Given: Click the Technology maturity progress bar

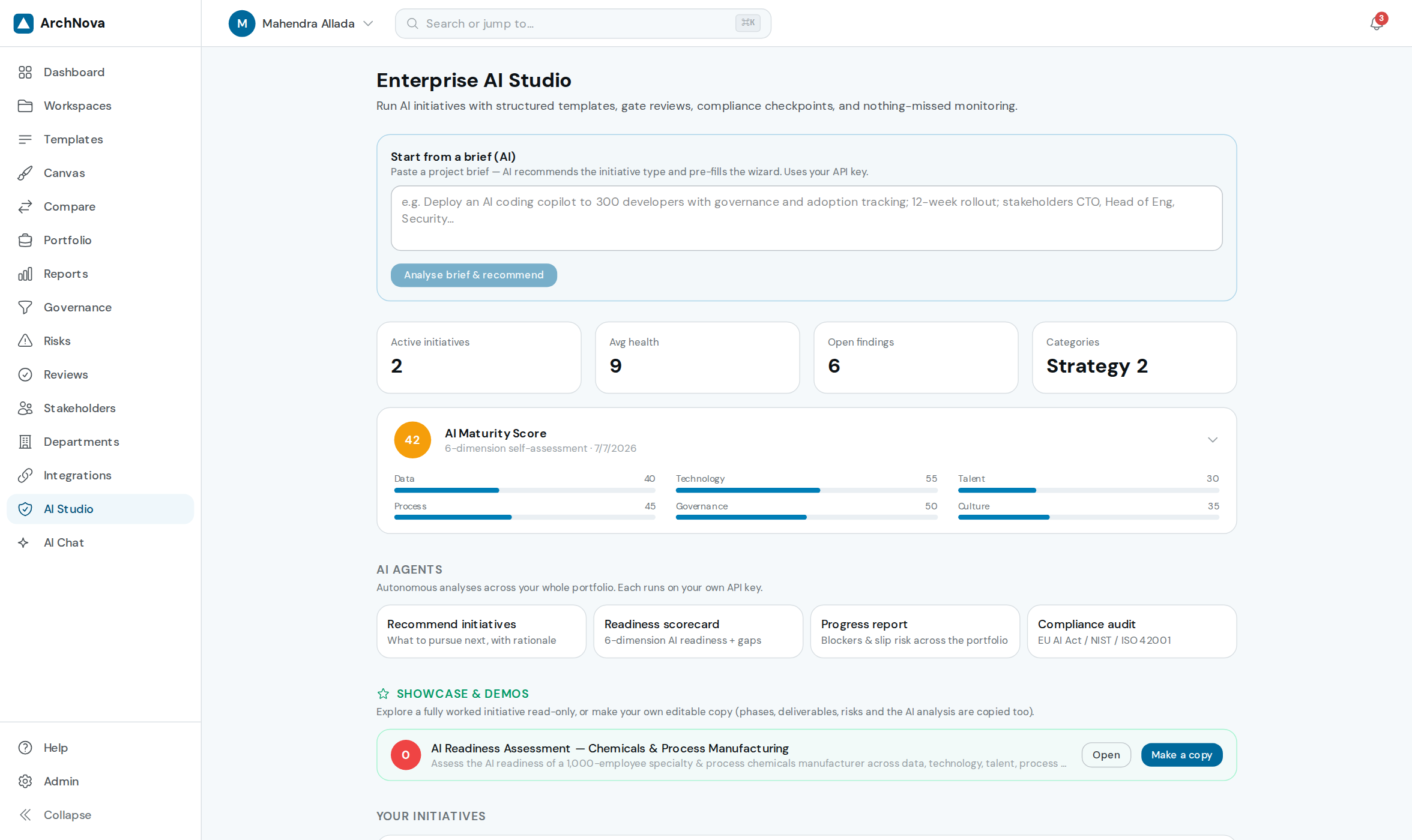Looking at the screenshot, I should [806, 490].
